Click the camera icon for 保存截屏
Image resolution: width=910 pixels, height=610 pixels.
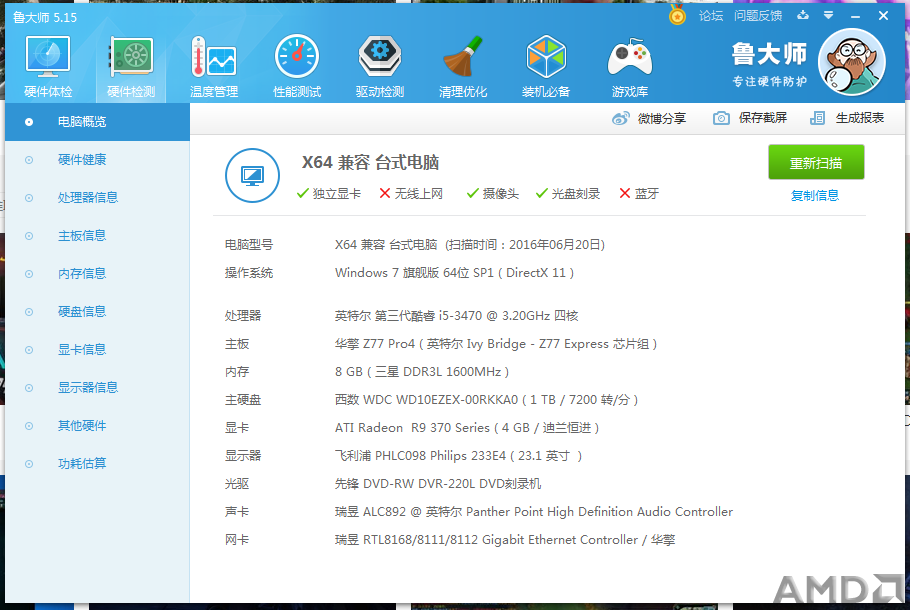coord(721,118)
